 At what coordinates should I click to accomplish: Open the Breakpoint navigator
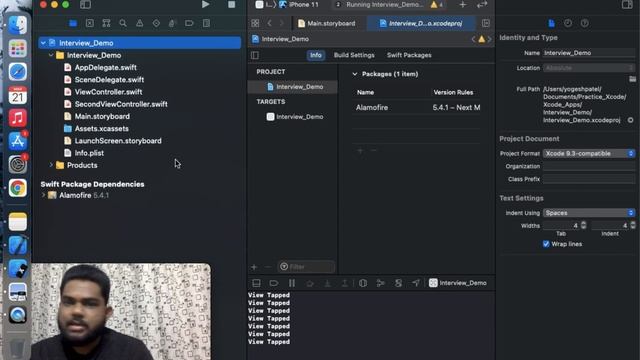point(189,23)
